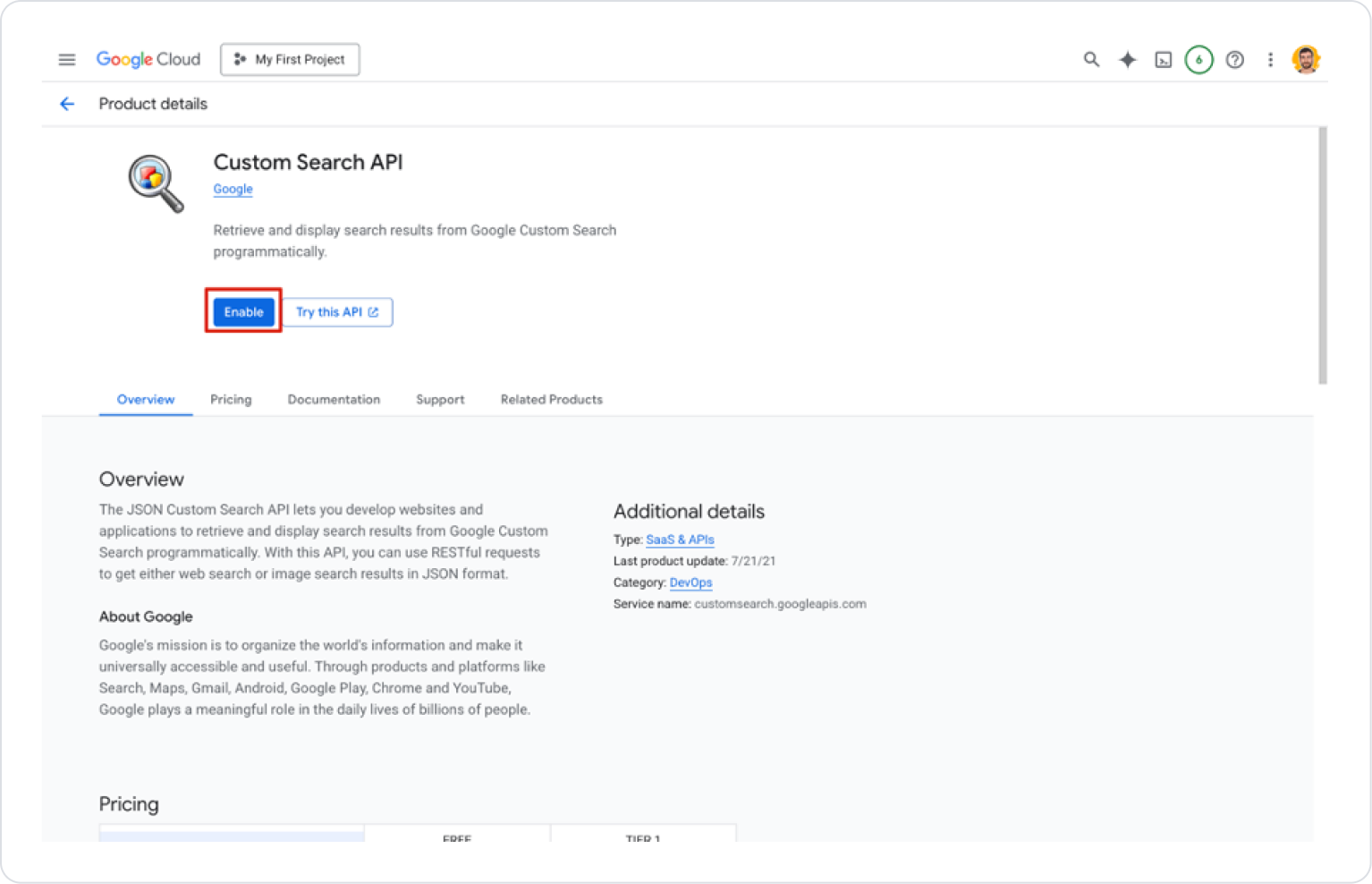Viewport: 1372px width, 884px height.
Task: Click the vertical page scrollbar
Action: click(x=1322, y=256)
